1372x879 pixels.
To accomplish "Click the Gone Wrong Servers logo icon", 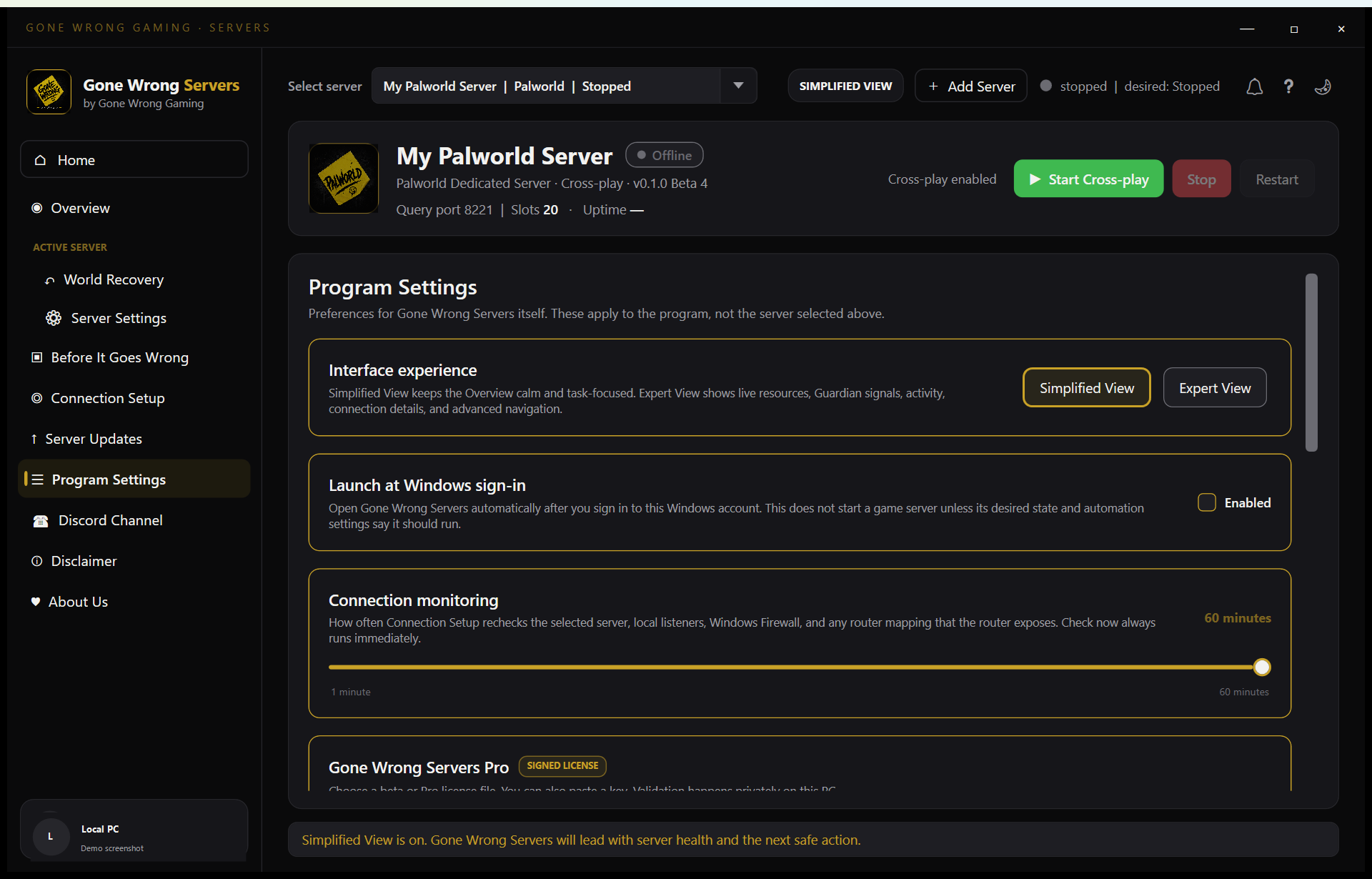I will click(49, 91).
